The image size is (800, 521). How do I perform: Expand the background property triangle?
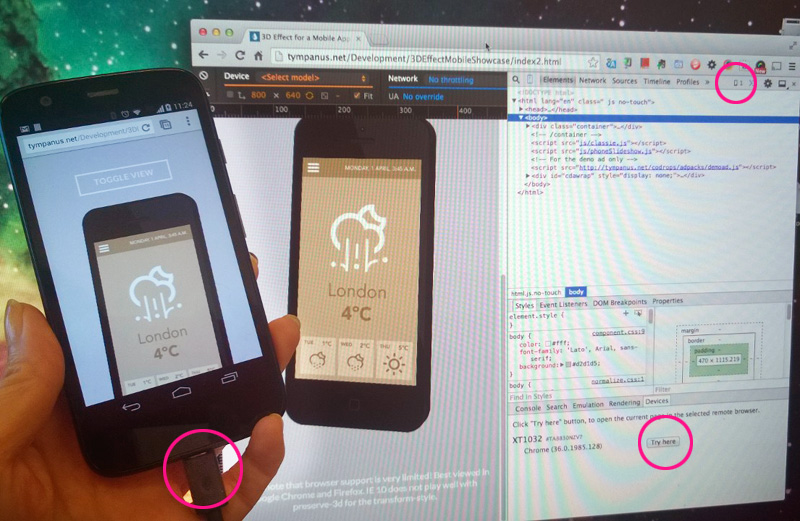pos(562,365)
